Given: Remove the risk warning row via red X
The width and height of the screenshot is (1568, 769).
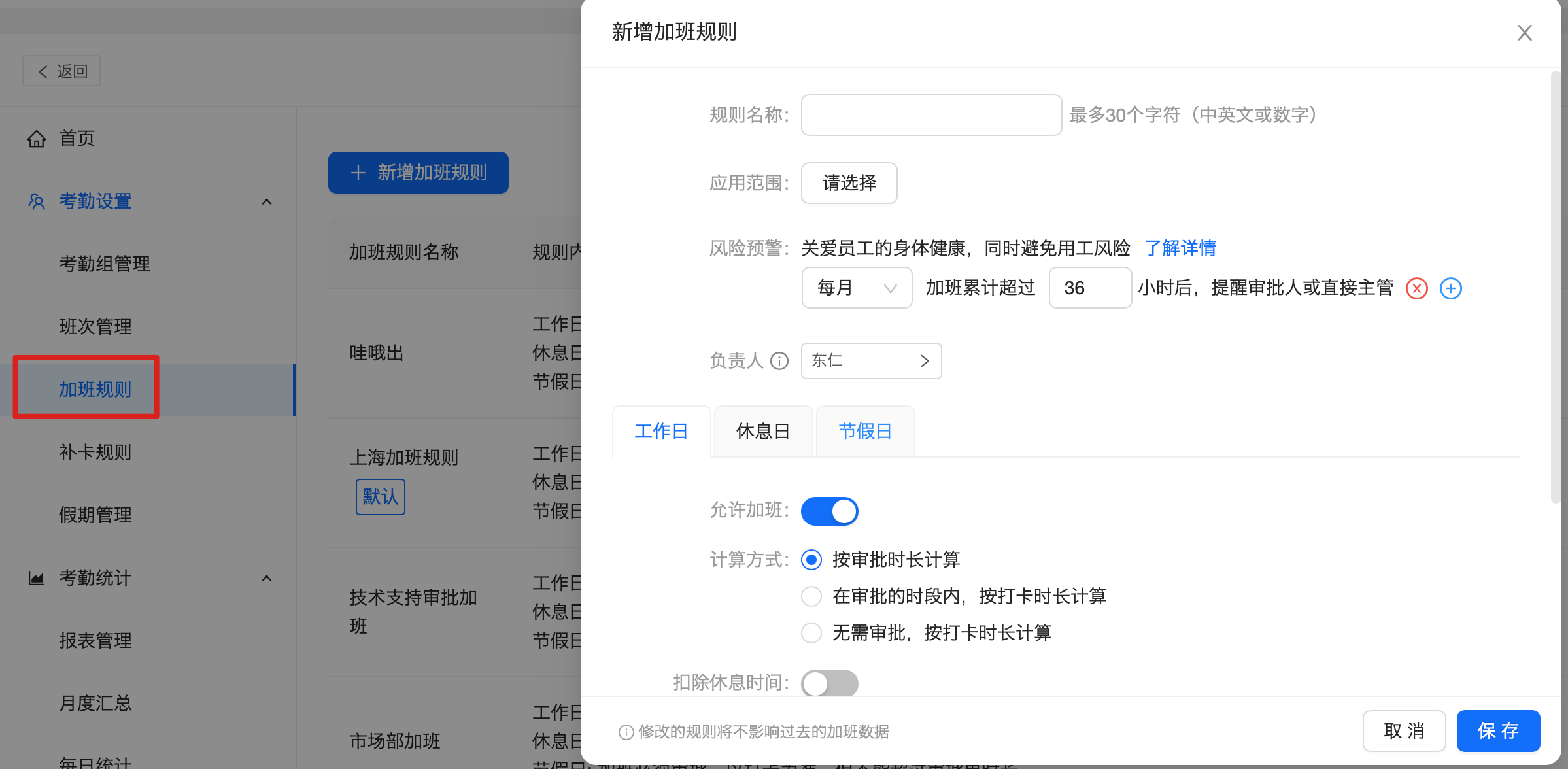Looking at the screenshot, I should click(1416, 288).
